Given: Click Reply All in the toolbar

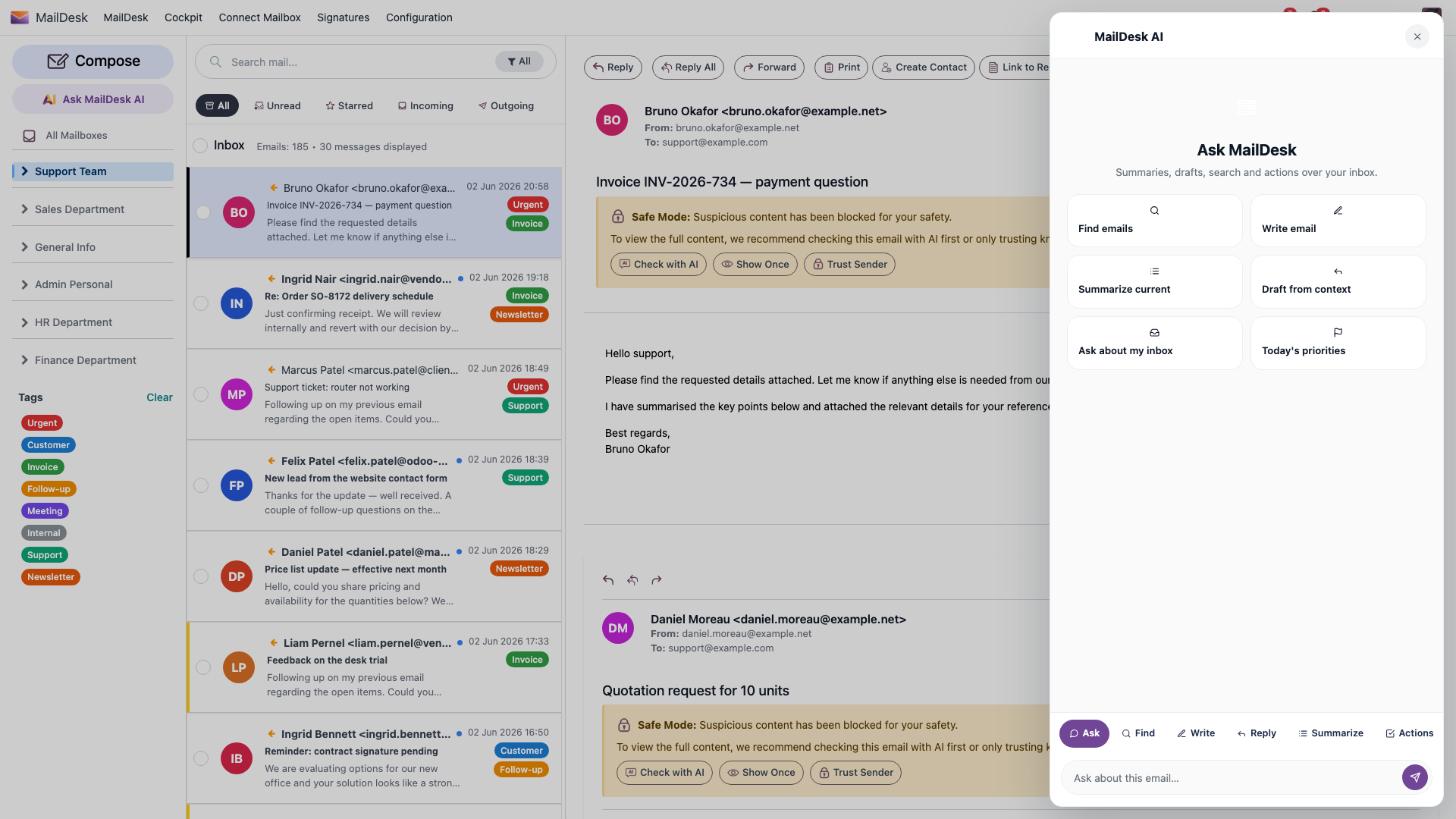Looking at the screenshot, I should [688, 67].
